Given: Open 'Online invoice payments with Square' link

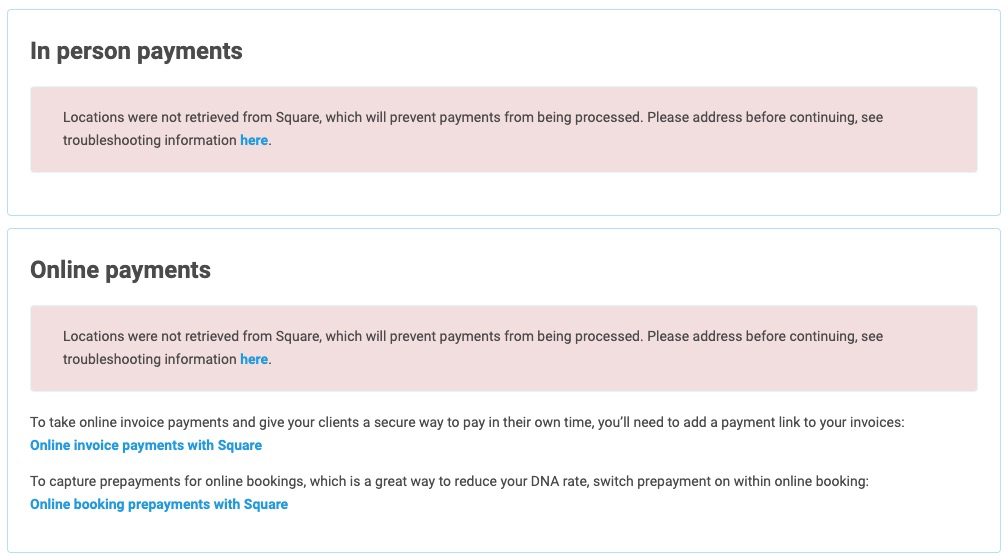Looking at the screenshot, I should 146,446.
